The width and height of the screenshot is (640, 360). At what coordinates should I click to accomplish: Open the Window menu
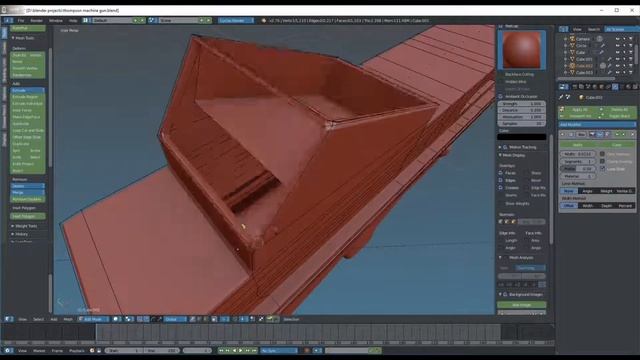(56, 20)
